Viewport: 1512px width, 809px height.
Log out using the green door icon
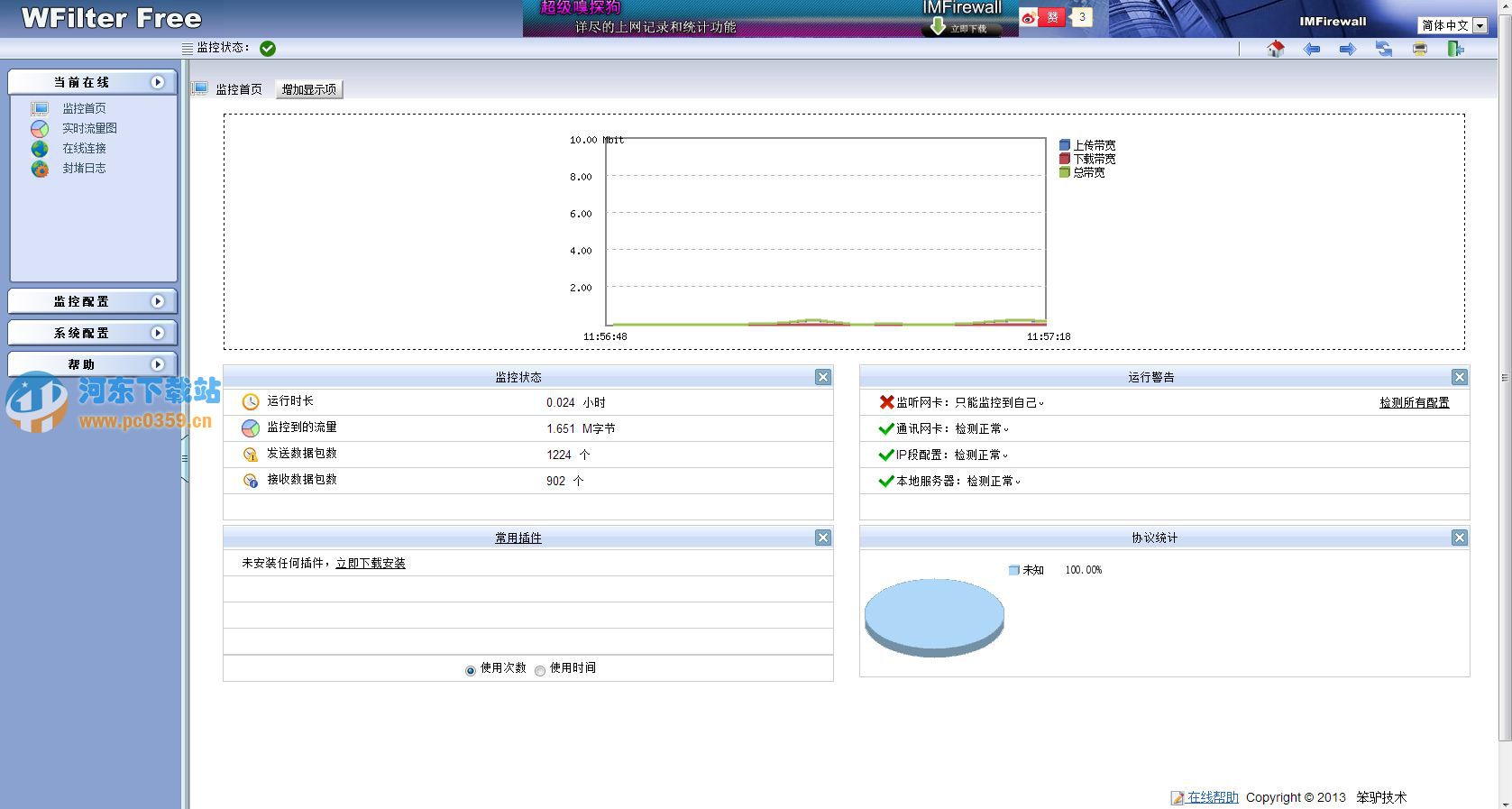tap(1456, 49)
